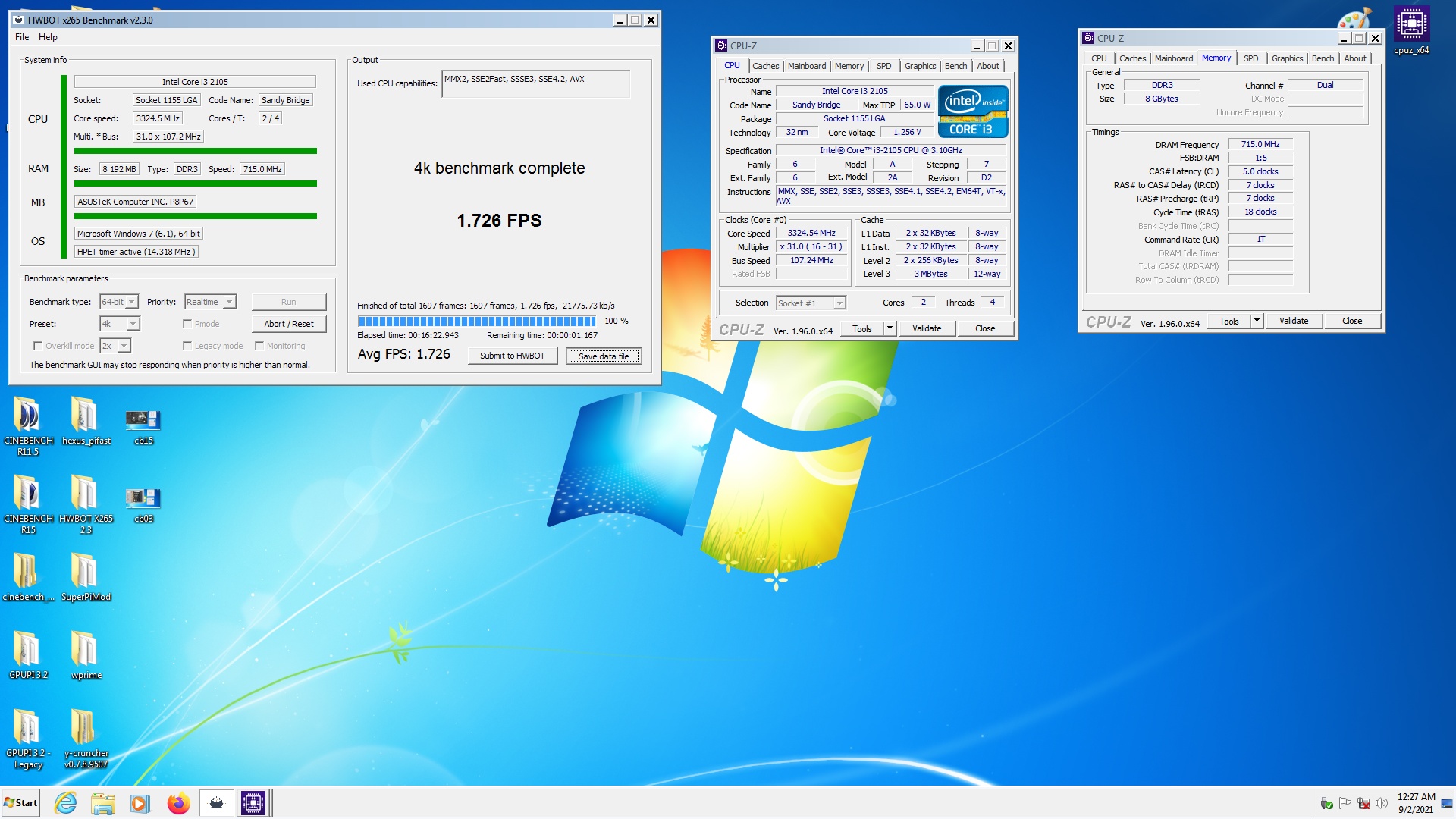Open the Preset 4k dropdown
1456x819 pixels.
tap(120, 324)
